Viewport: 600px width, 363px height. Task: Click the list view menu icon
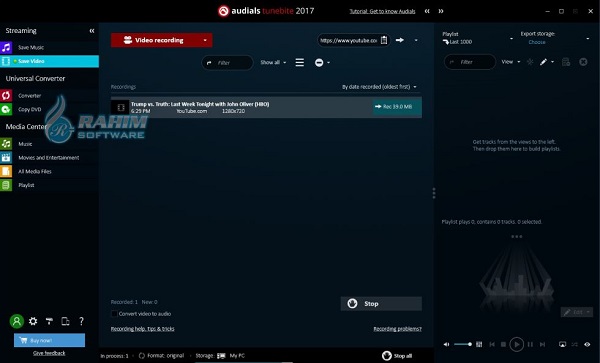(x=300, y=62)
